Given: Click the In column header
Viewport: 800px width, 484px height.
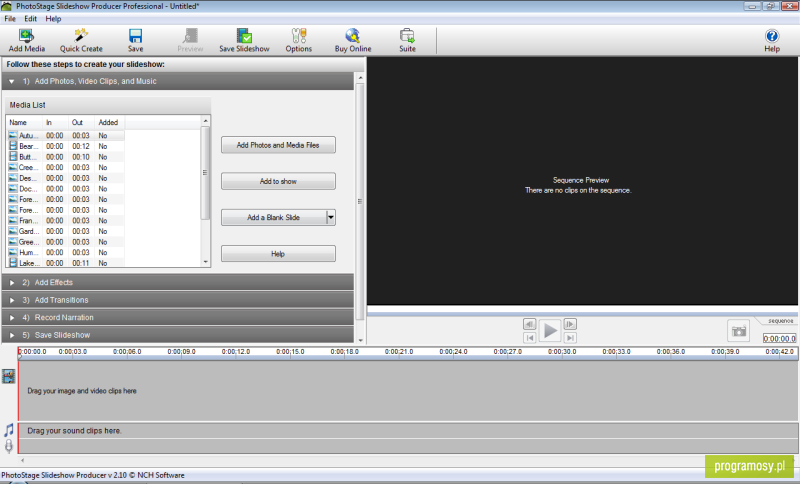Looking at the screenshot, I should click(x=55, y=122).
